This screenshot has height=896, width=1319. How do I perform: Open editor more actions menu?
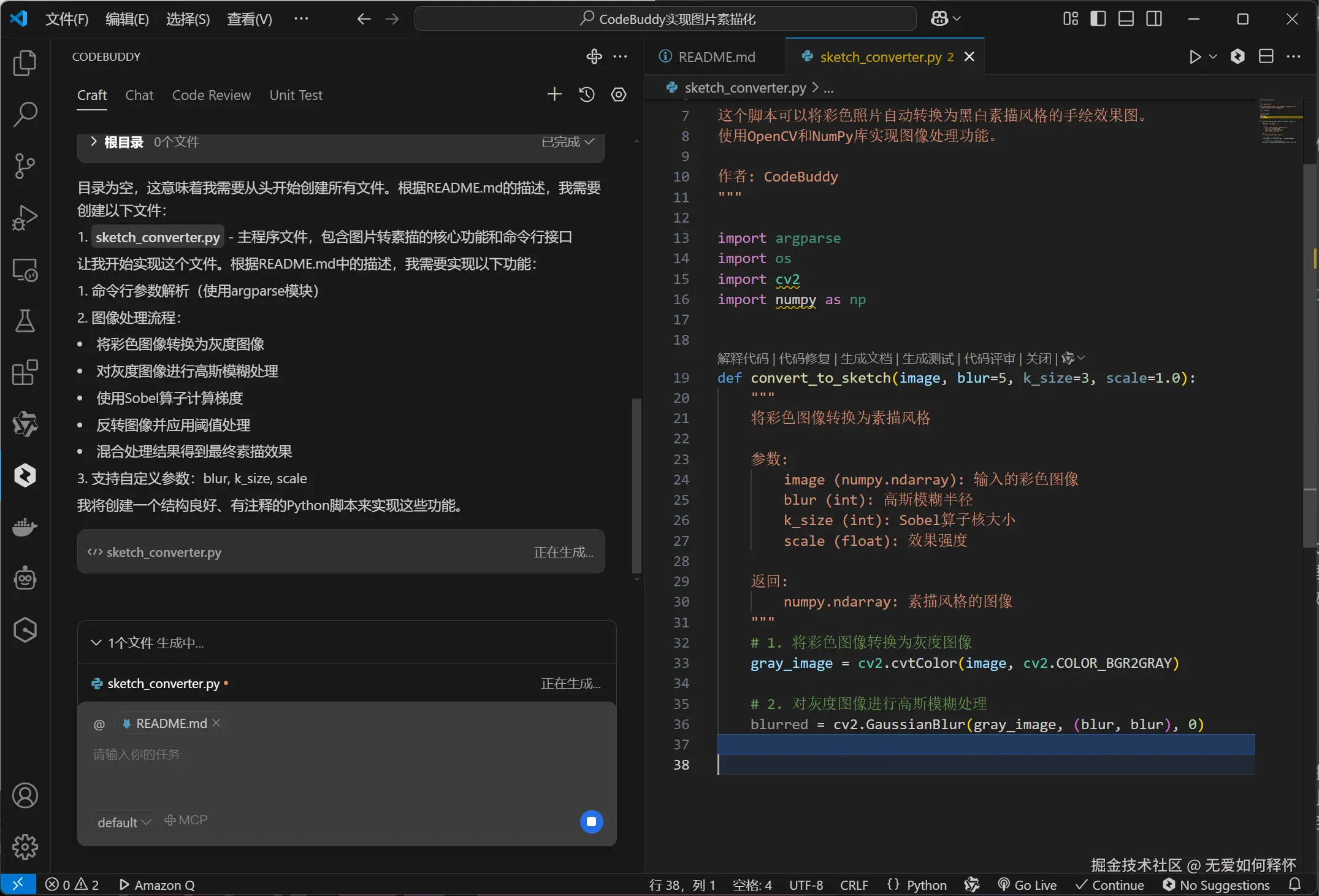pyautogui.click(x=1294, y=57)
